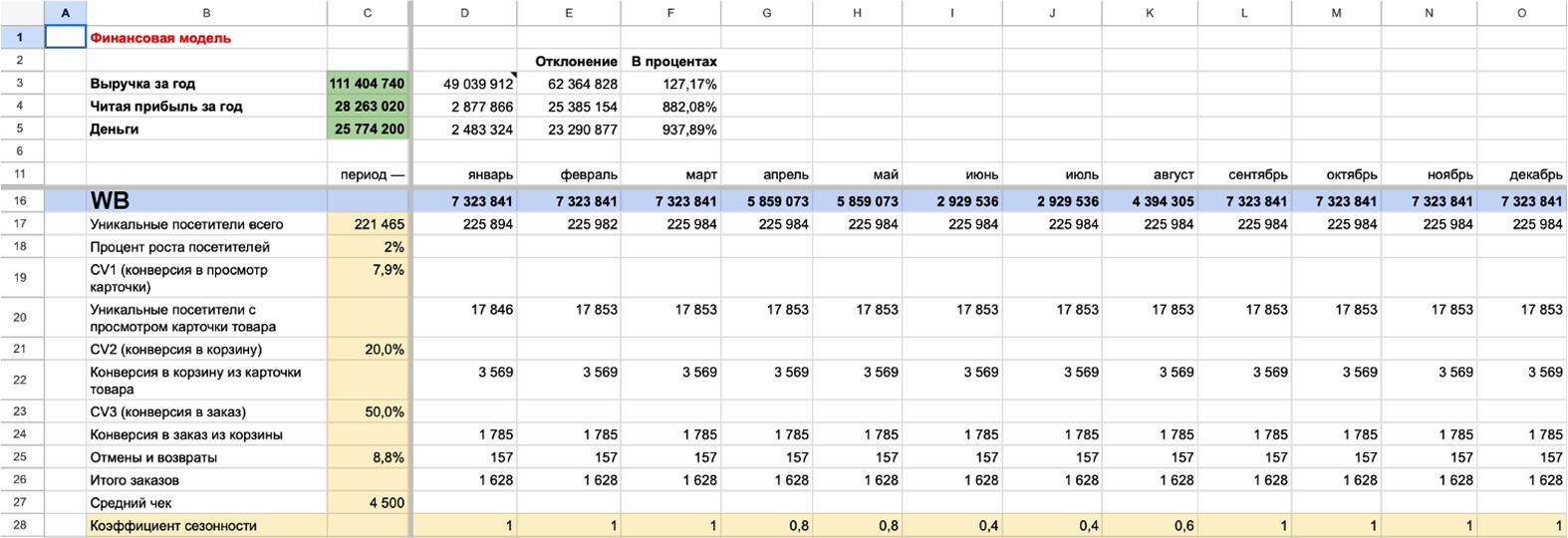Viewport: 1568px width, 538px height.
Task: Select the 'сентябрь' month header cell
Action: (1244, 174)
